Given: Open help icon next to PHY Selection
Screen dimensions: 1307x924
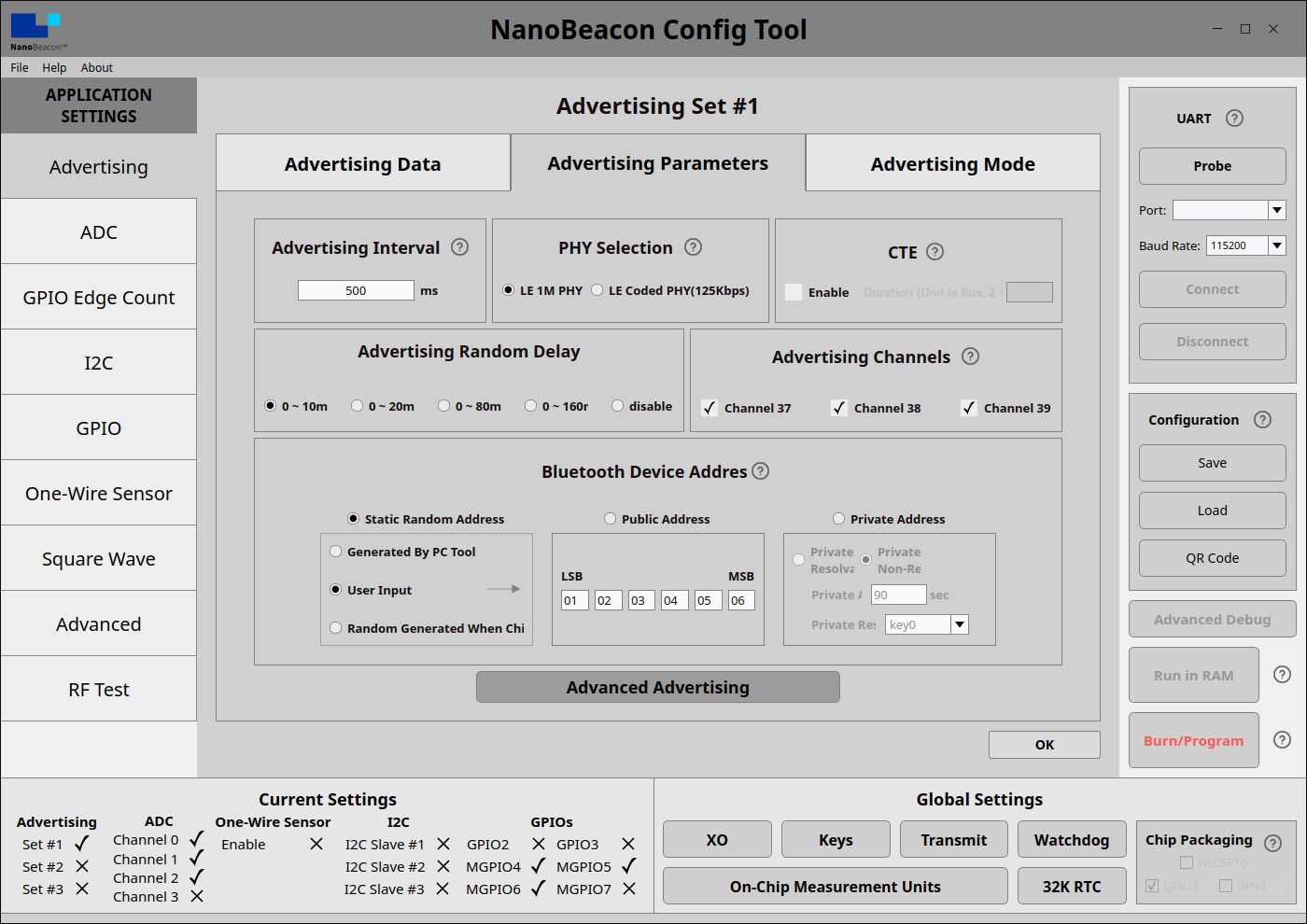Looking at the screenshot, I should tap(693, 247).
